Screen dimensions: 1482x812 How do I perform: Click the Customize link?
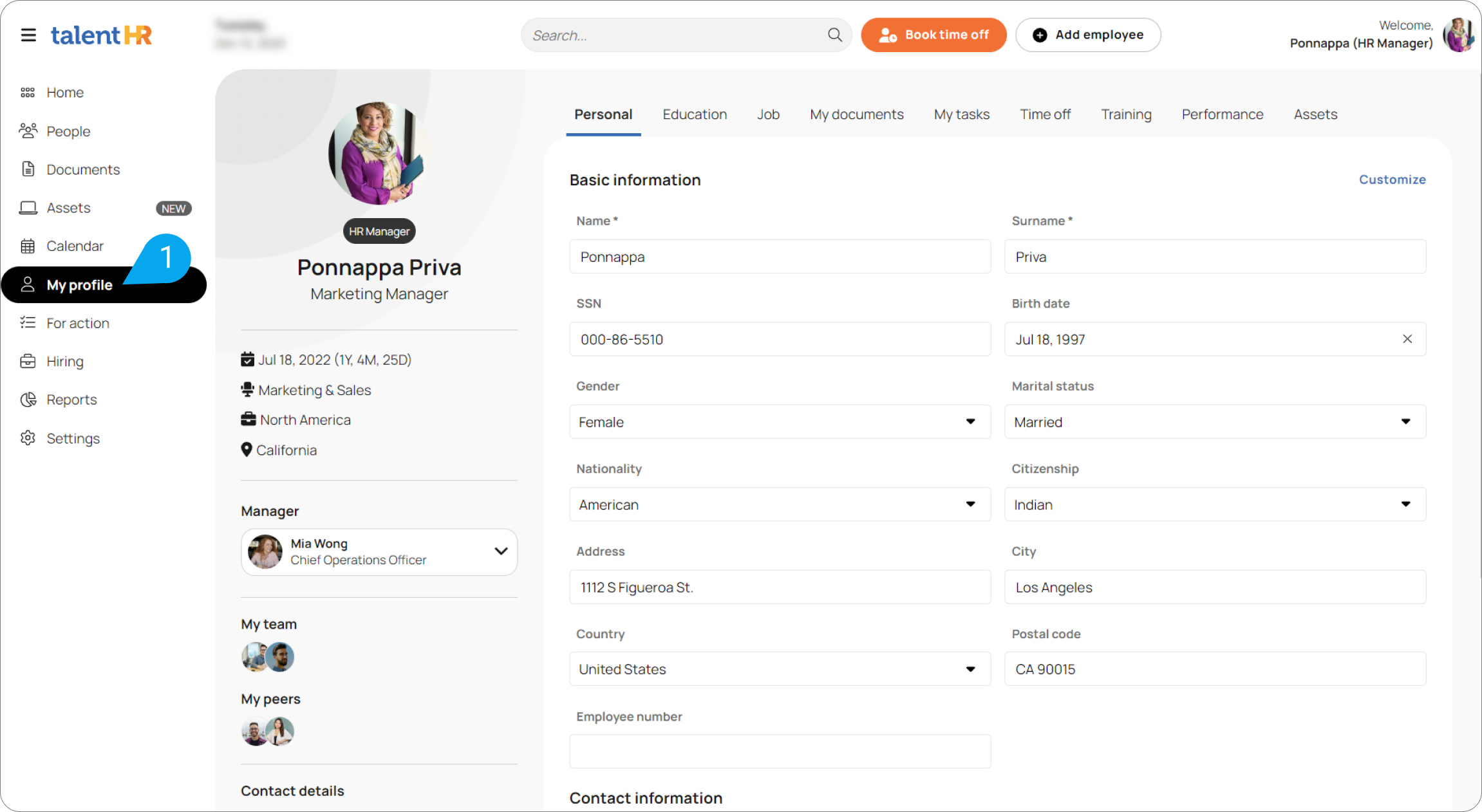[x=1391, y=179]
